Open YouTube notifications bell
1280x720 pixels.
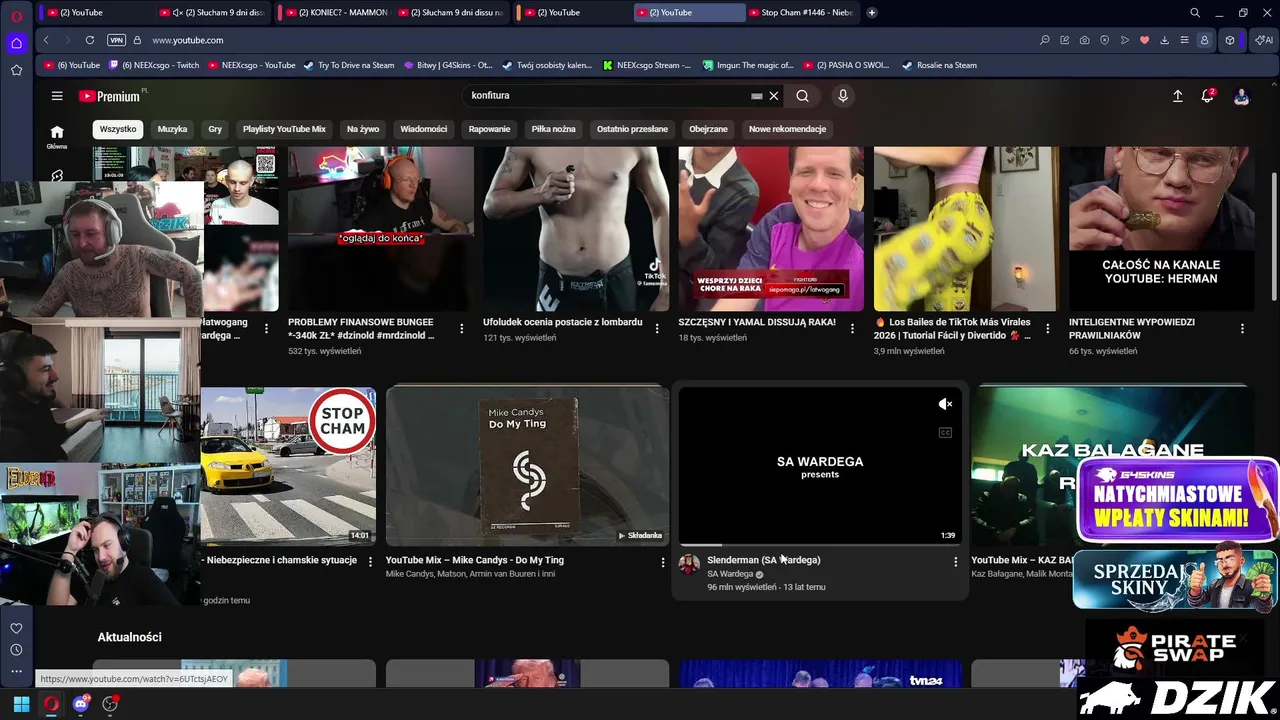pos(1207,96)
